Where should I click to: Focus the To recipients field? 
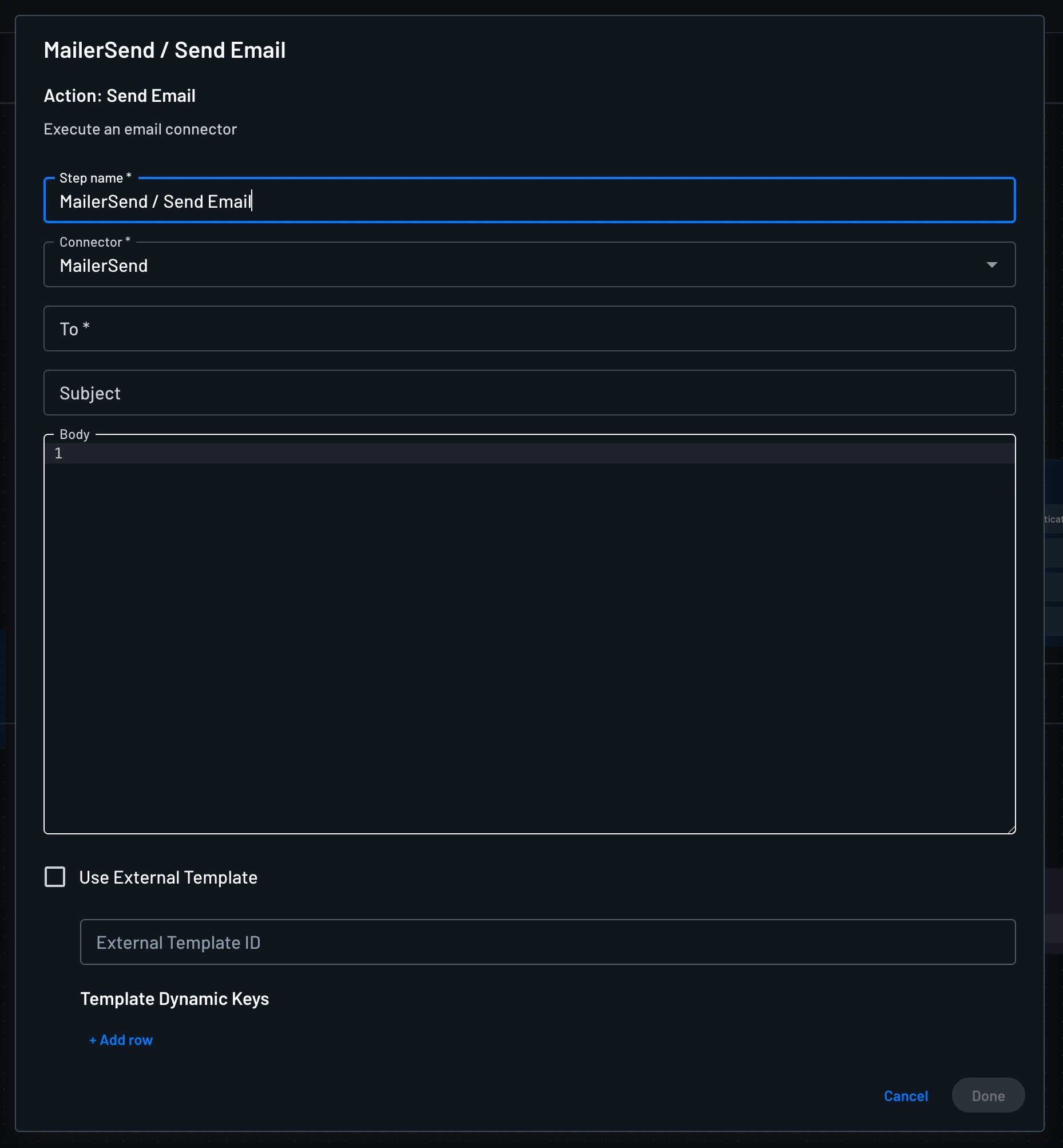coord(529,328)
